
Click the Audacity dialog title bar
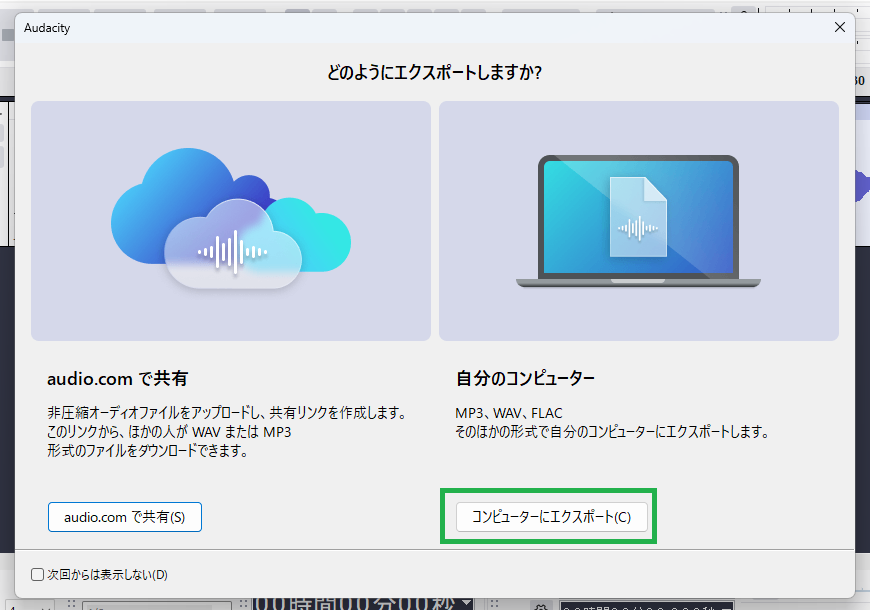[x=400, y=27]
